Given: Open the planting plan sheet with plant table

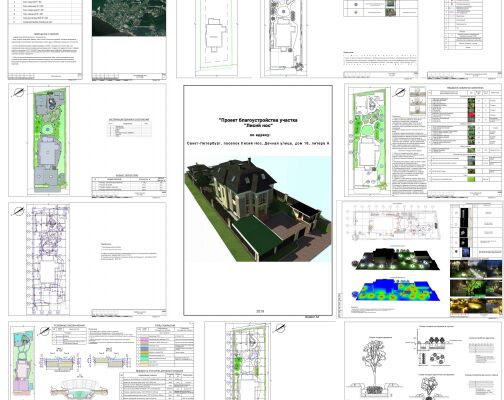Looking at the screenshot, I should click(x=423, y=140).
